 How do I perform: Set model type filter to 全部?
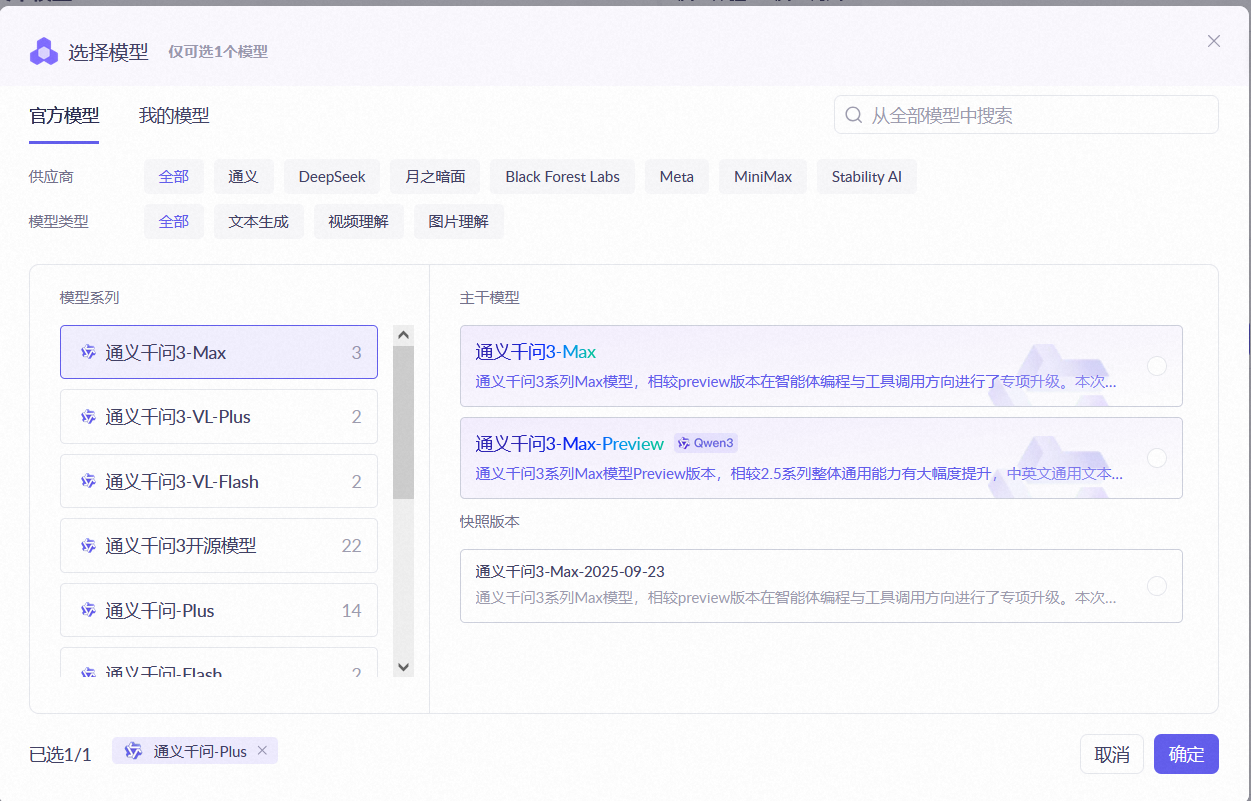tap(174, 222)
